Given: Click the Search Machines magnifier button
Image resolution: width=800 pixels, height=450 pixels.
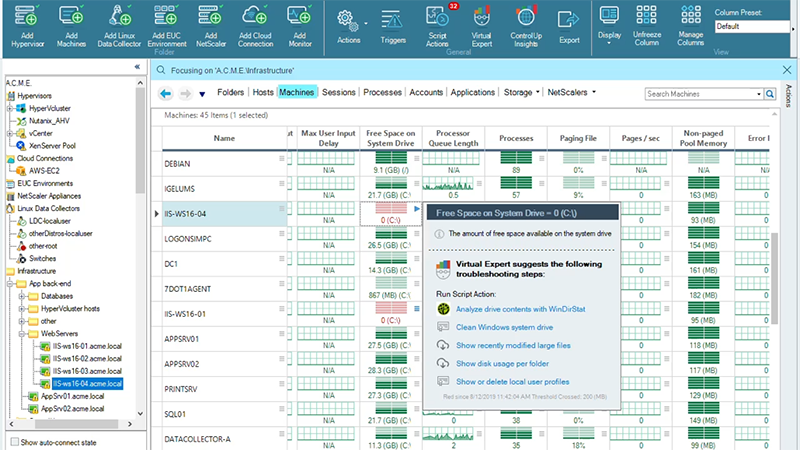Looking at the screenshot, I should pos(770,94).
